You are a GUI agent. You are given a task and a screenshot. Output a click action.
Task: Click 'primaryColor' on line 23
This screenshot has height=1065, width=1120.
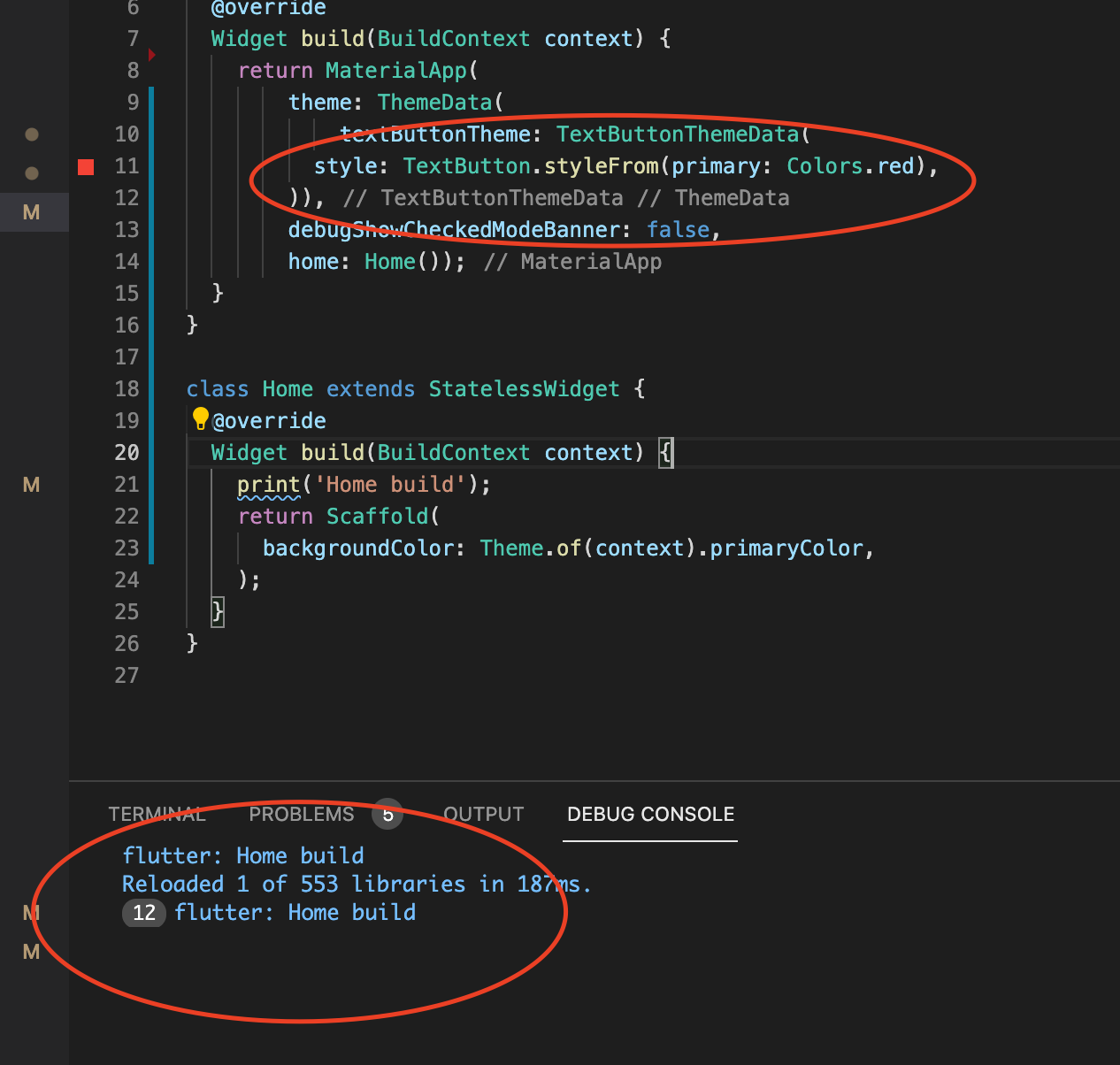(786, 548)
